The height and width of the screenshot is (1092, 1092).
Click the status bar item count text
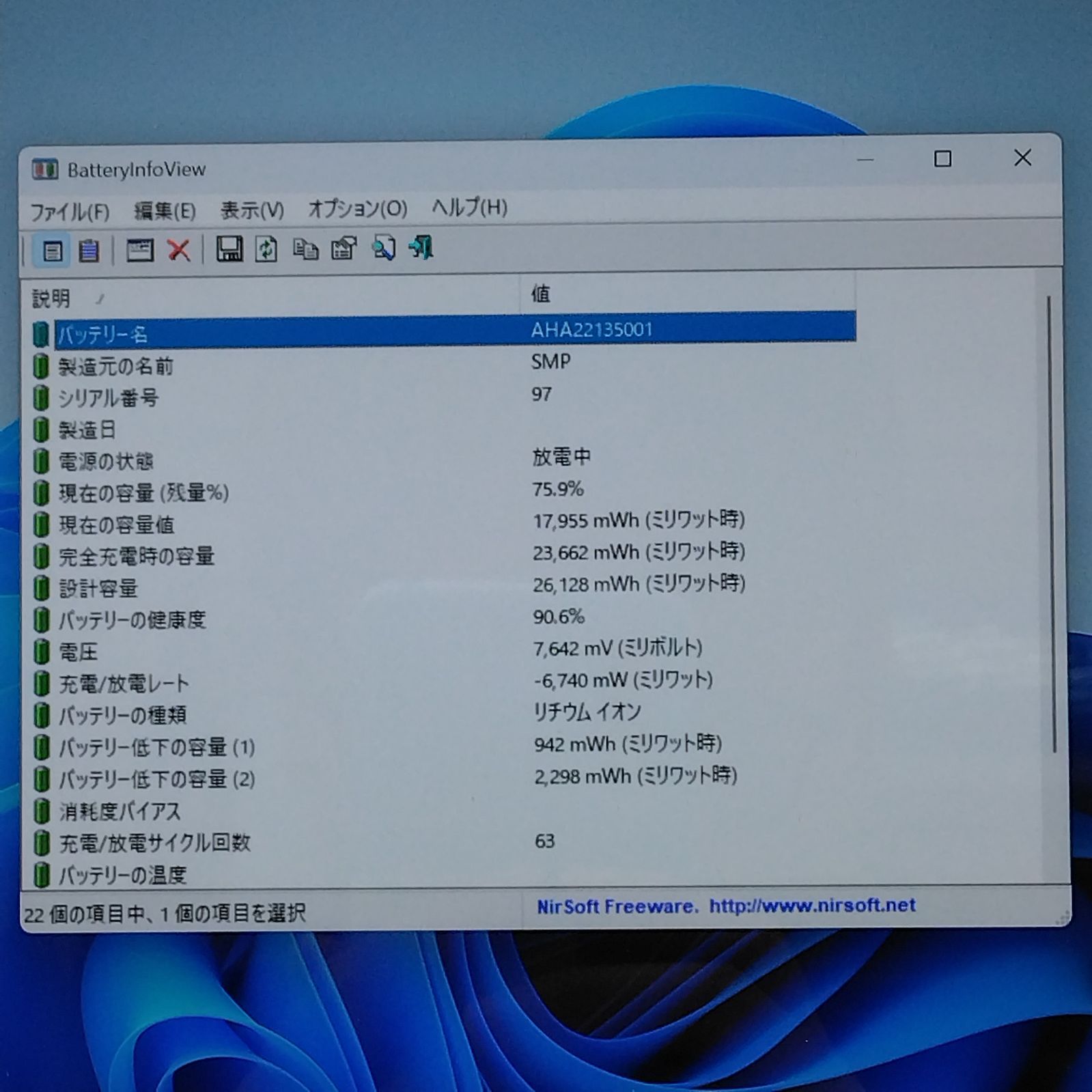point(165,914)
